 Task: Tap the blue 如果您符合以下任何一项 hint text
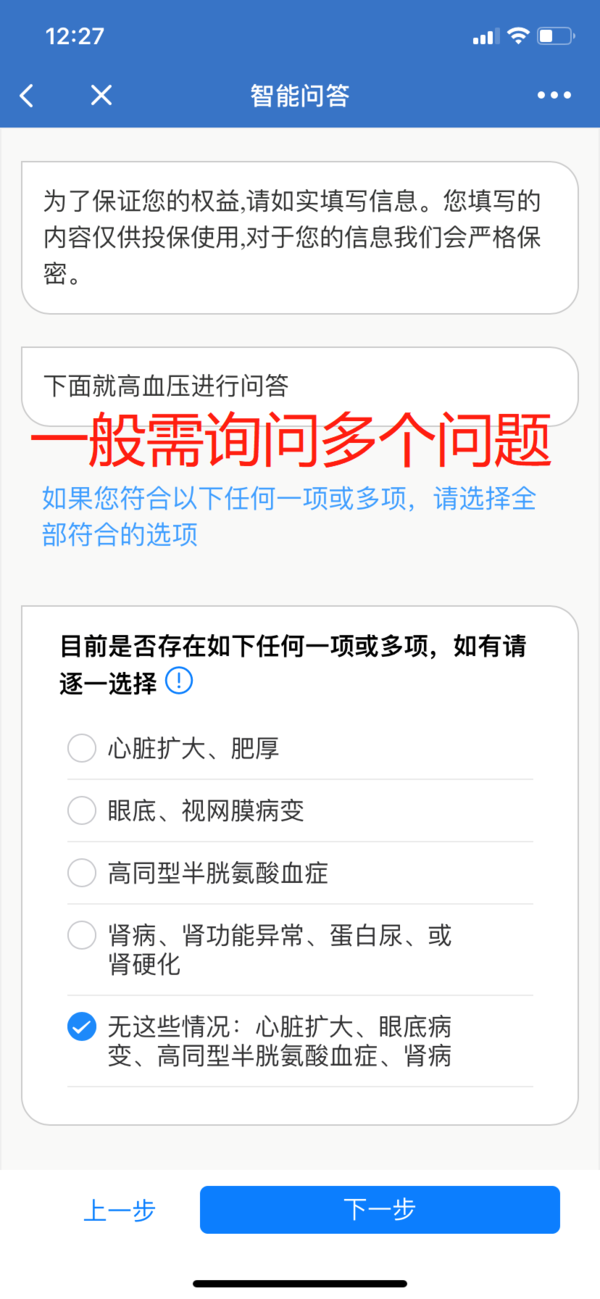(x=289, y=516)
